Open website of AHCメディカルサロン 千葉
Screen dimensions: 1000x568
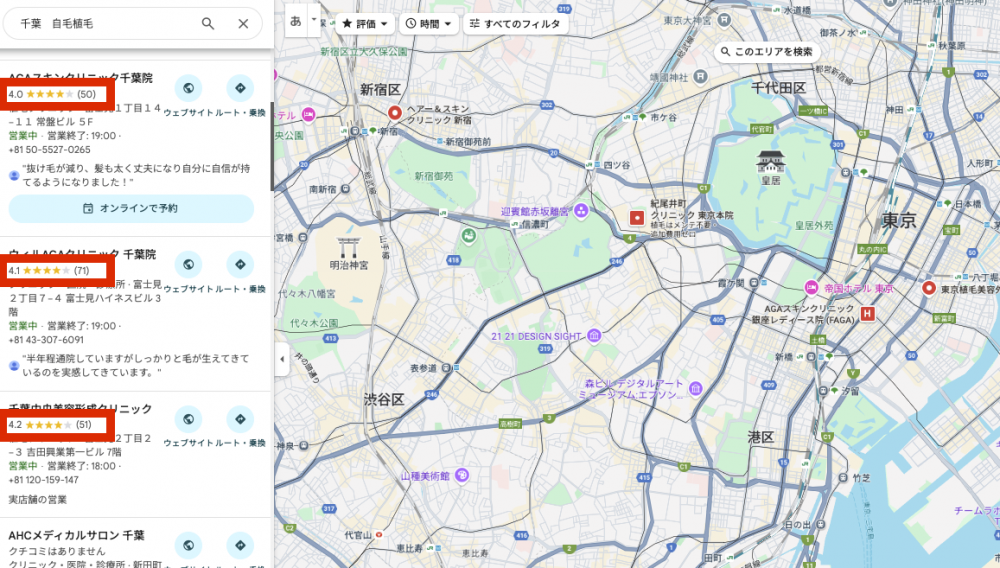tap(188, 545)
